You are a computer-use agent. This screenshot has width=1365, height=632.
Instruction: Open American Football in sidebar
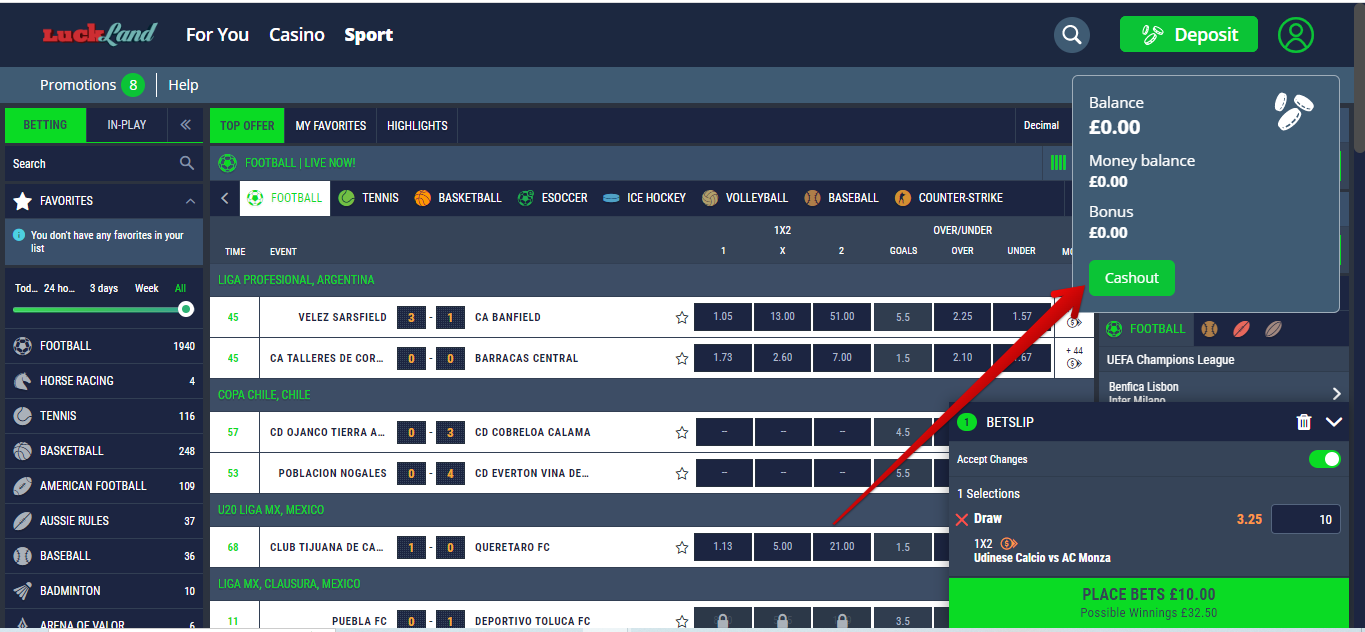(x=104, y=486)
